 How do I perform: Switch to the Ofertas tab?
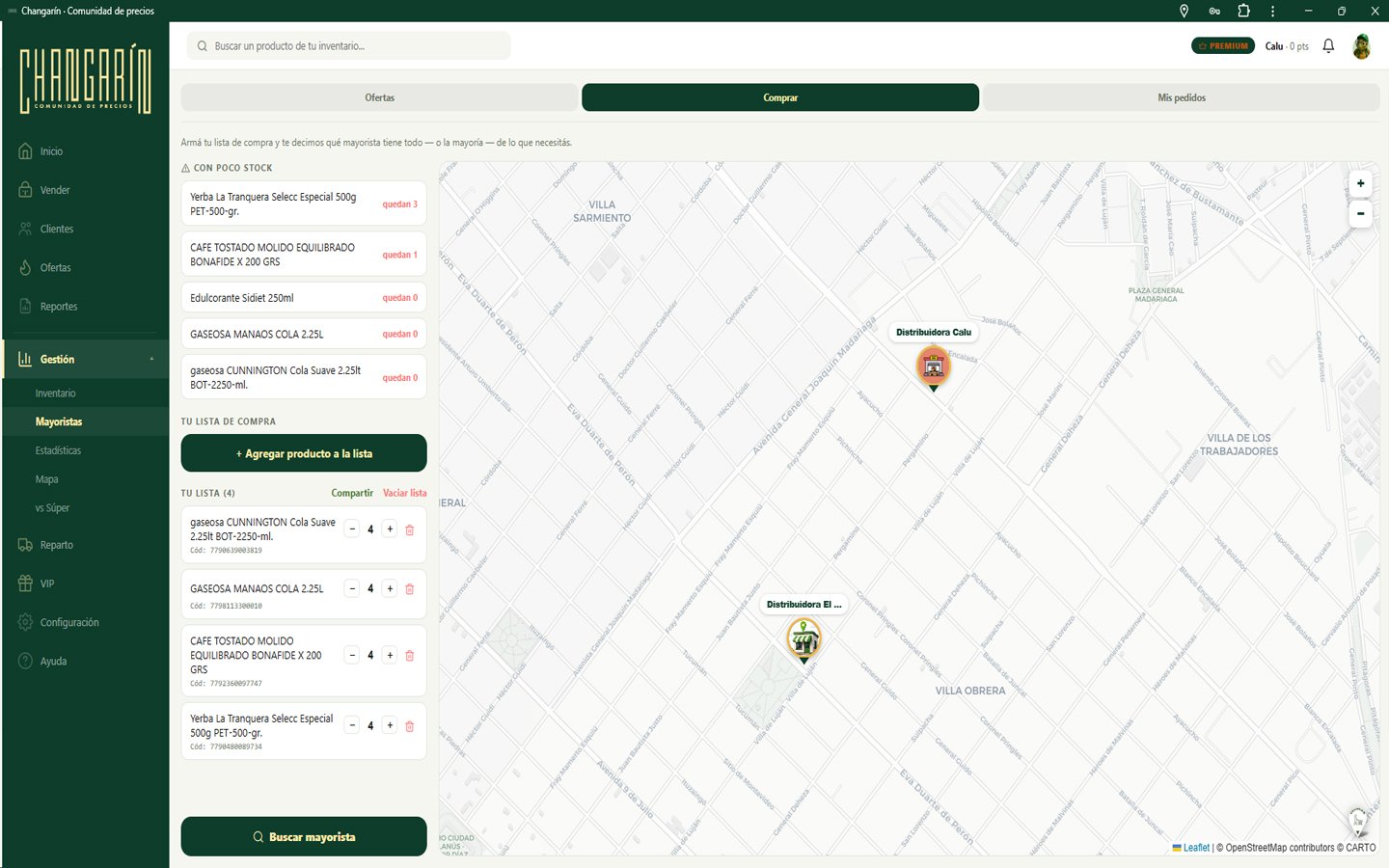tap(380, 97)
